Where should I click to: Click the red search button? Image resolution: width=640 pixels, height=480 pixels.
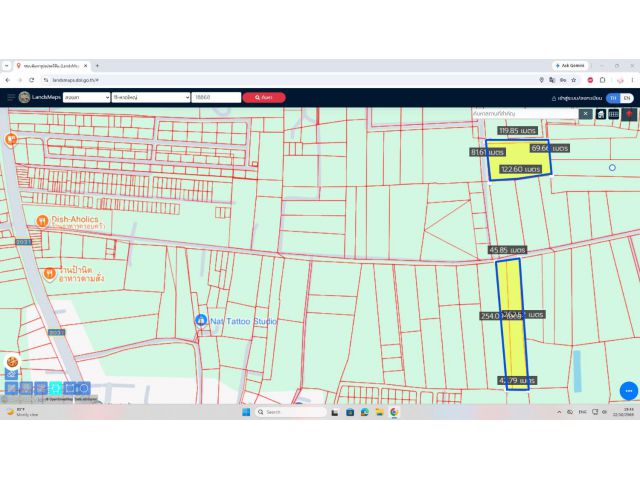pos(264,98)
